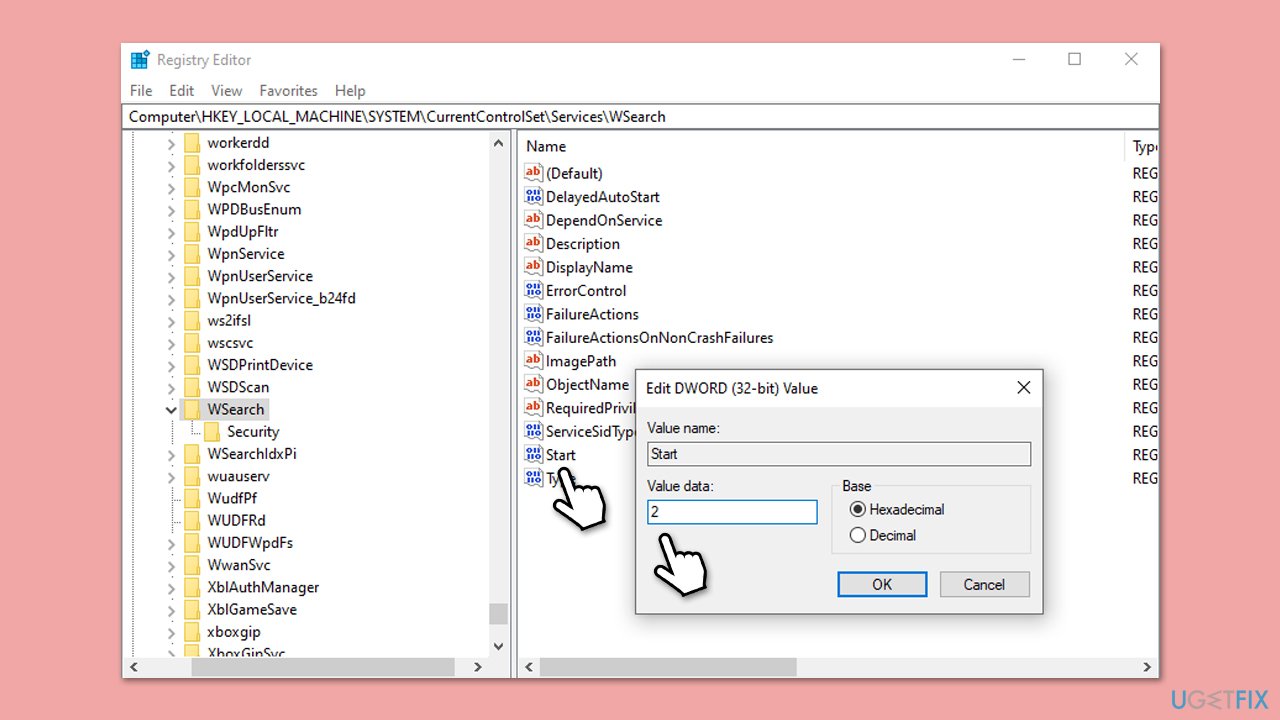Open the Favorites menu
The width and height of the screenshot is (1280, 720).
(x=288, y=90)
